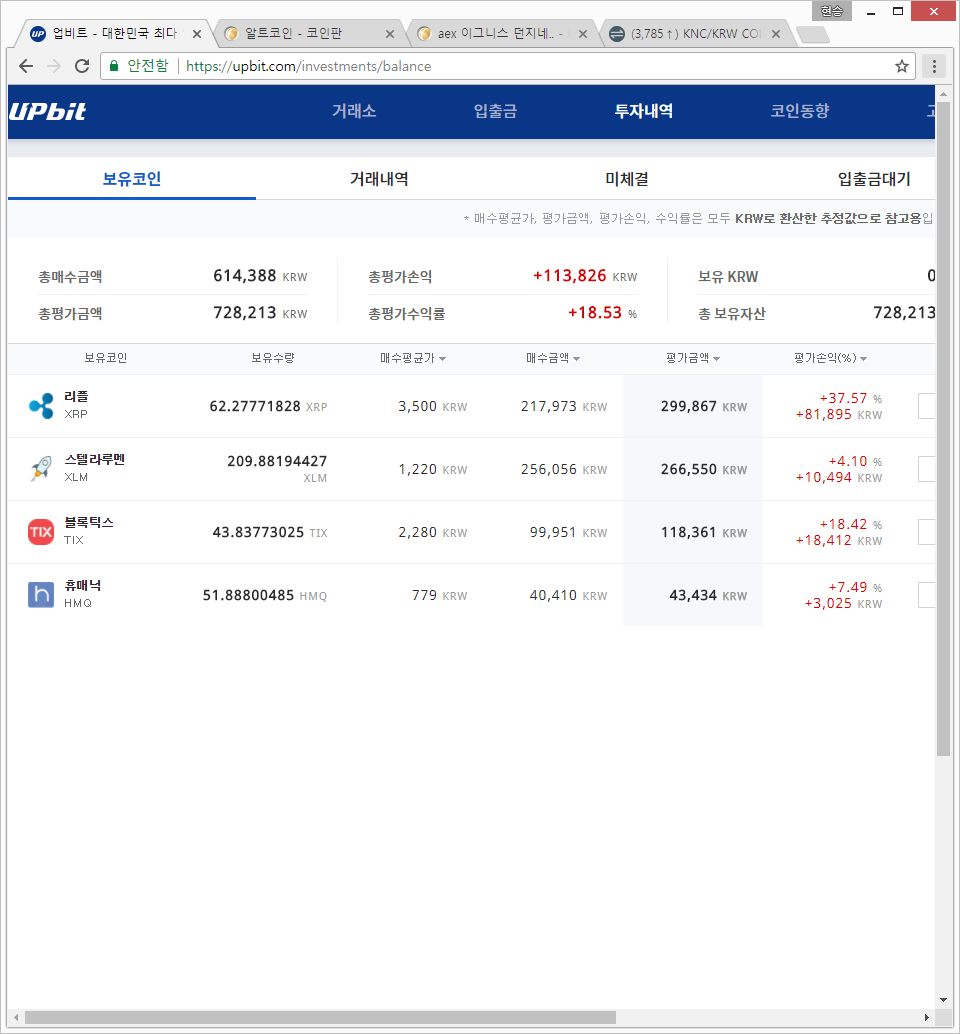Reload the page with refresh icon

point(82,66)
